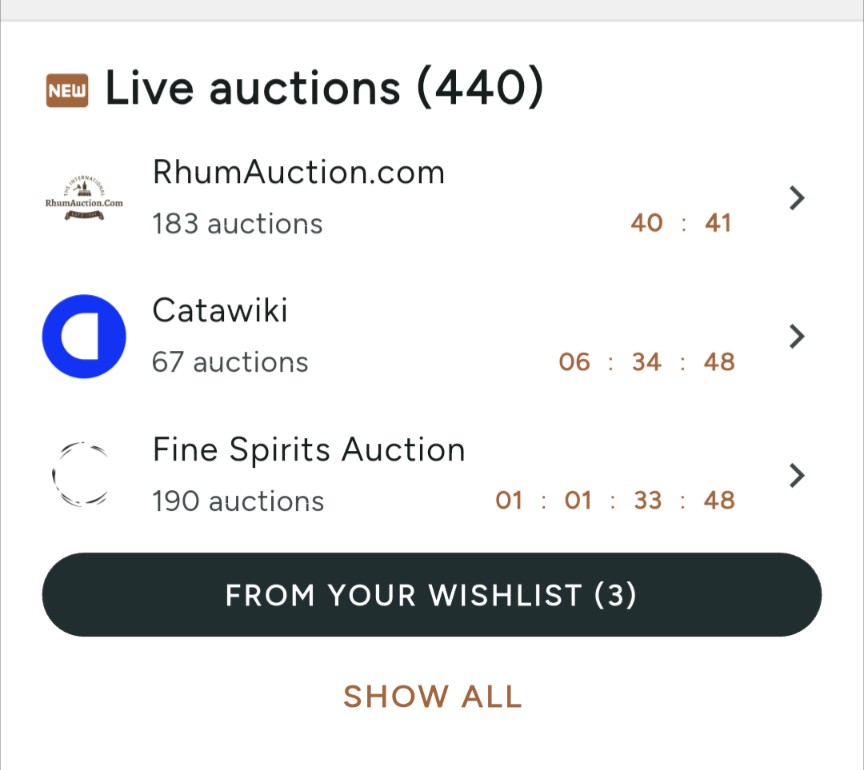Open the From Your Wishlist (3) button

[431, 595]
